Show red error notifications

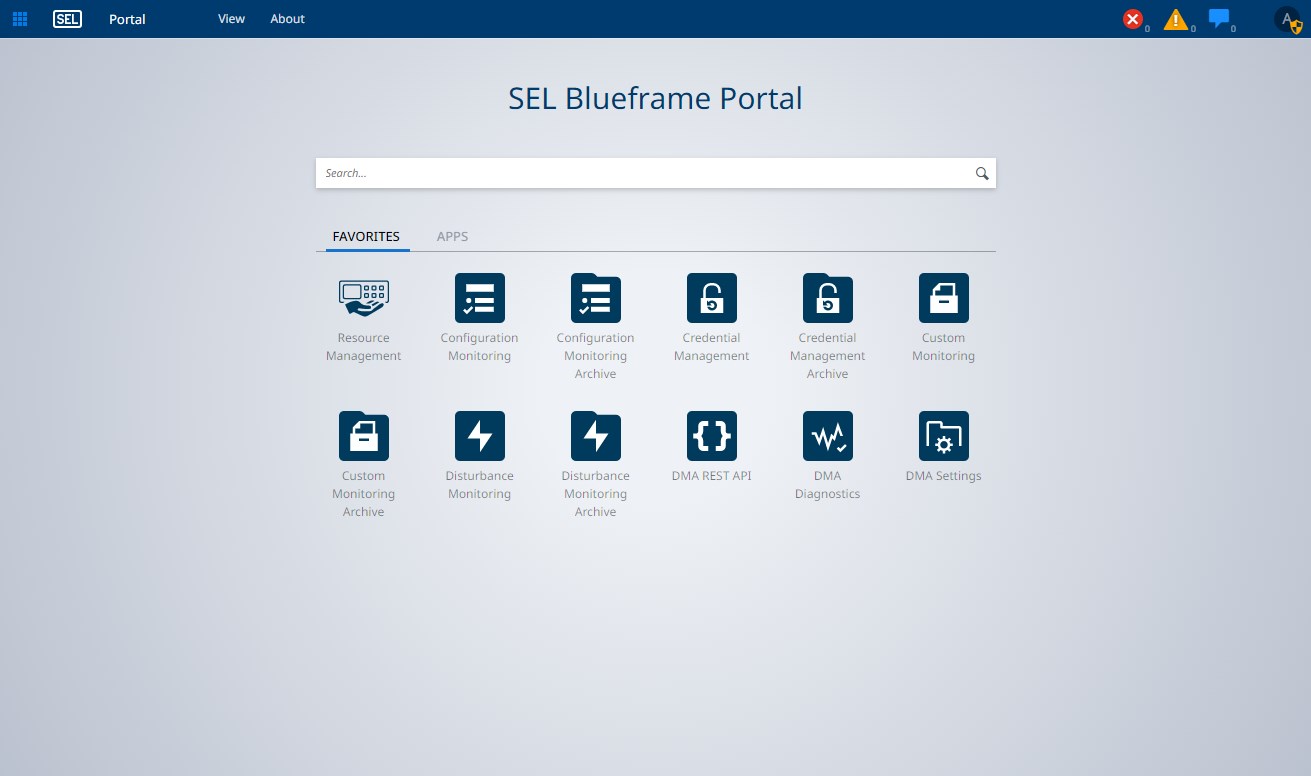(1133, 19)
